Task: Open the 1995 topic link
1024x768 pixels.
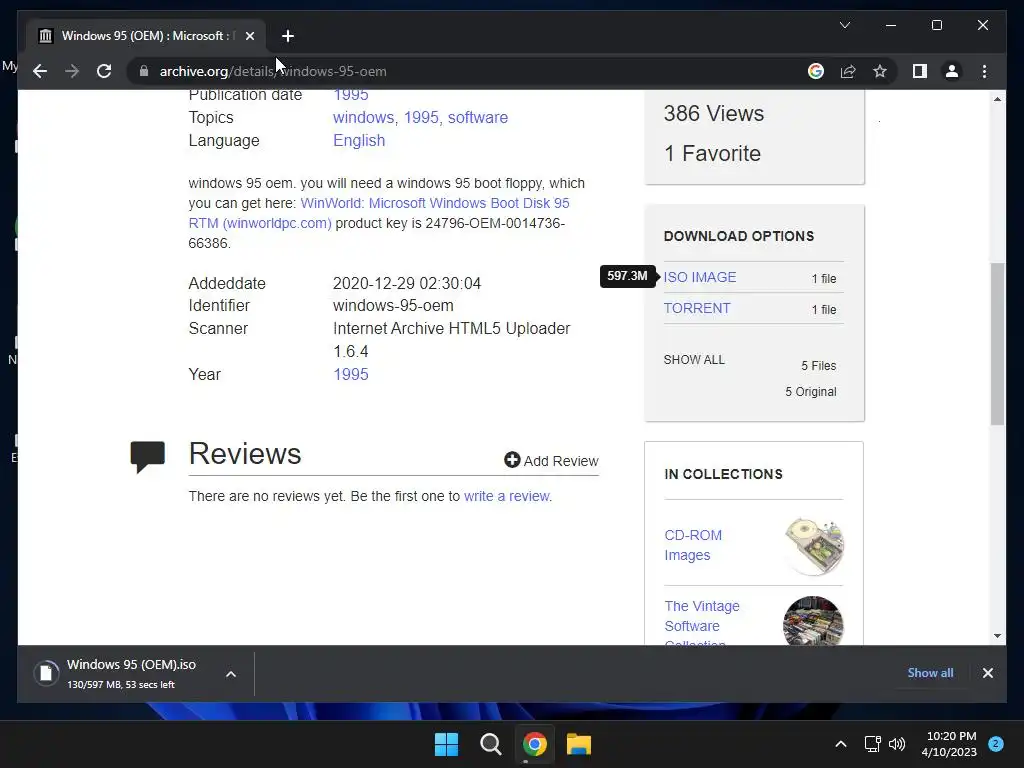Action: [x=421, y=118]
